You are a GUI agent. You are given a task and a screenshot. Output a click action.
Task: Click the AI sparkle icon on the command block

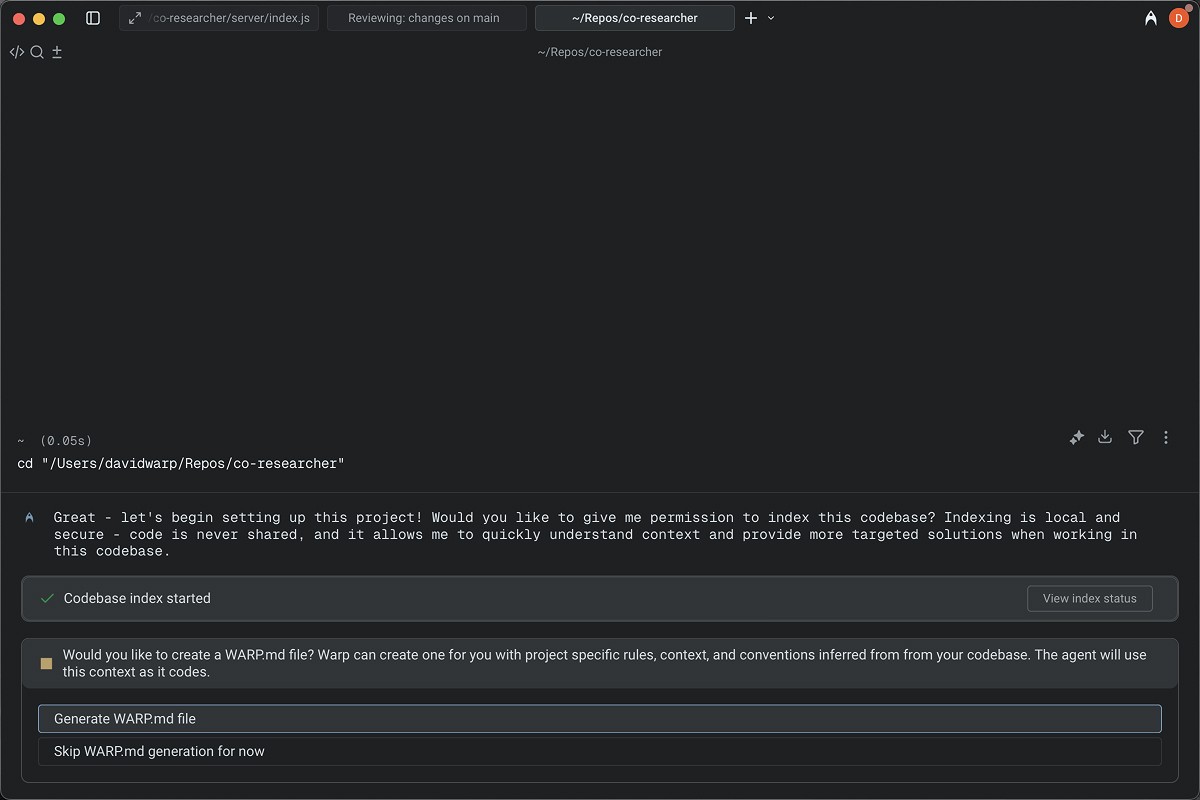(1076, 437)
